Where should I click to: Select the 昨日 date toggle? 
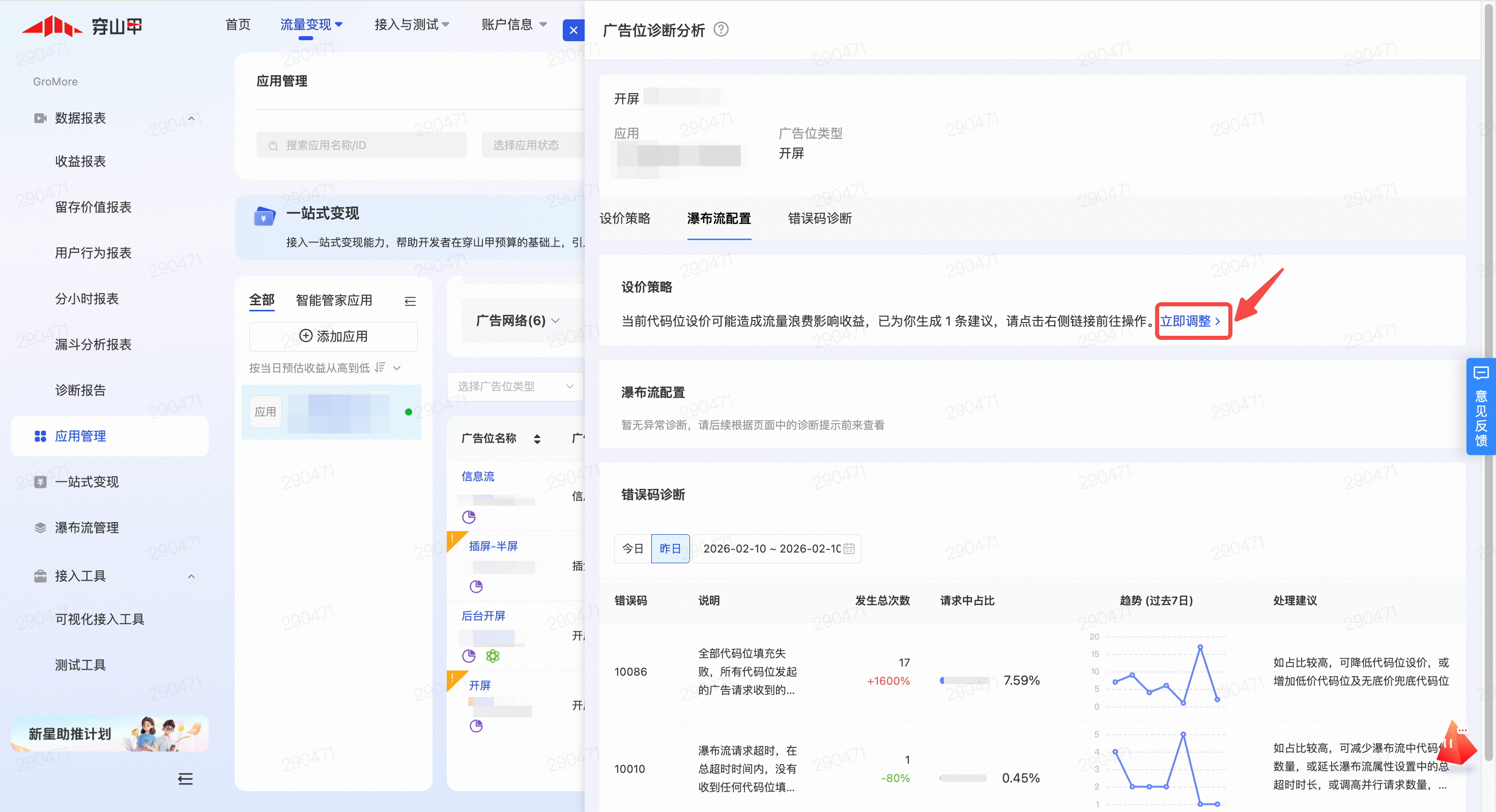670,548
